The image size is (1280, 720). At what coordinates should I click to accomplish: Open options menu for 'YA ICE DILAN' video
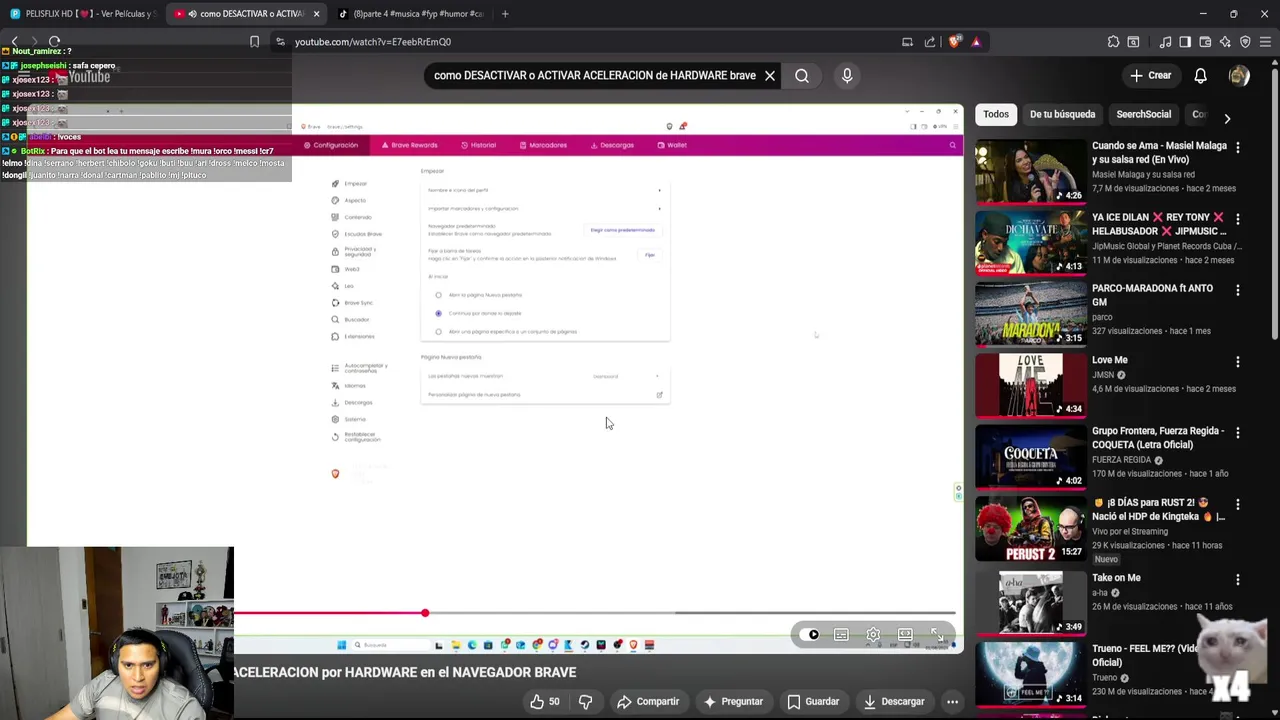click(1237, 218)
